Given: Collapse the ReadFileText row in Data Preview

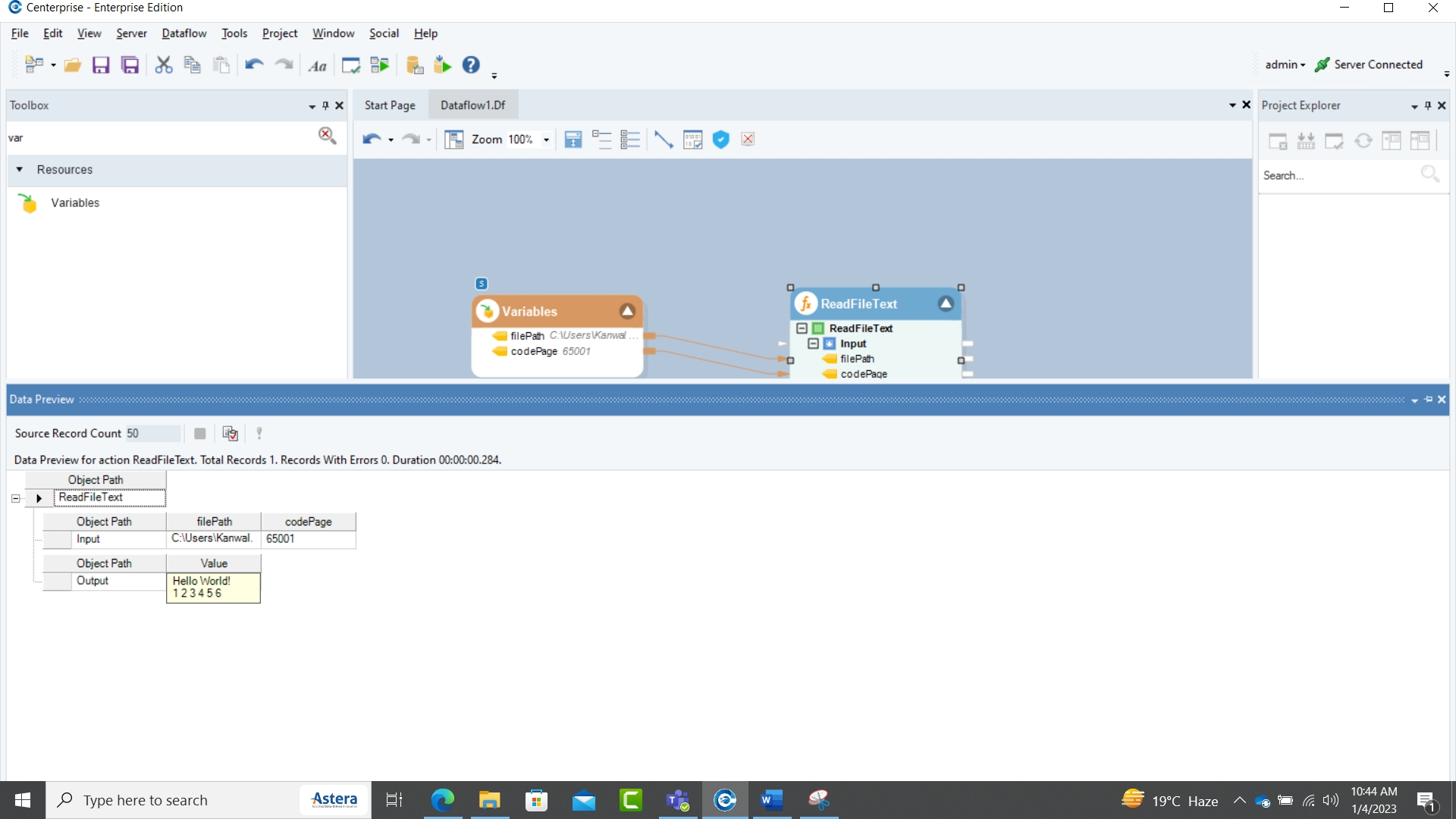Looking at the screenshot, I should click(x=15, y=498).
